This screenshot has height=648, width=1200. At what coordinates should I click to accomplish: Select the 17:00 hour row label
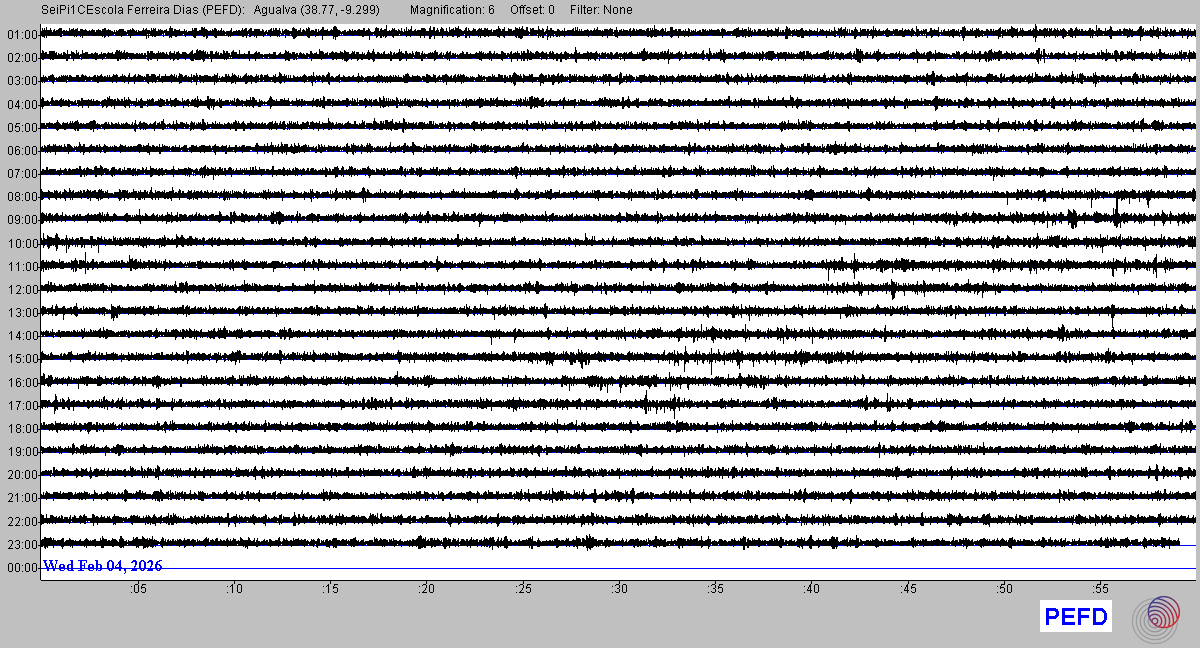21,406
